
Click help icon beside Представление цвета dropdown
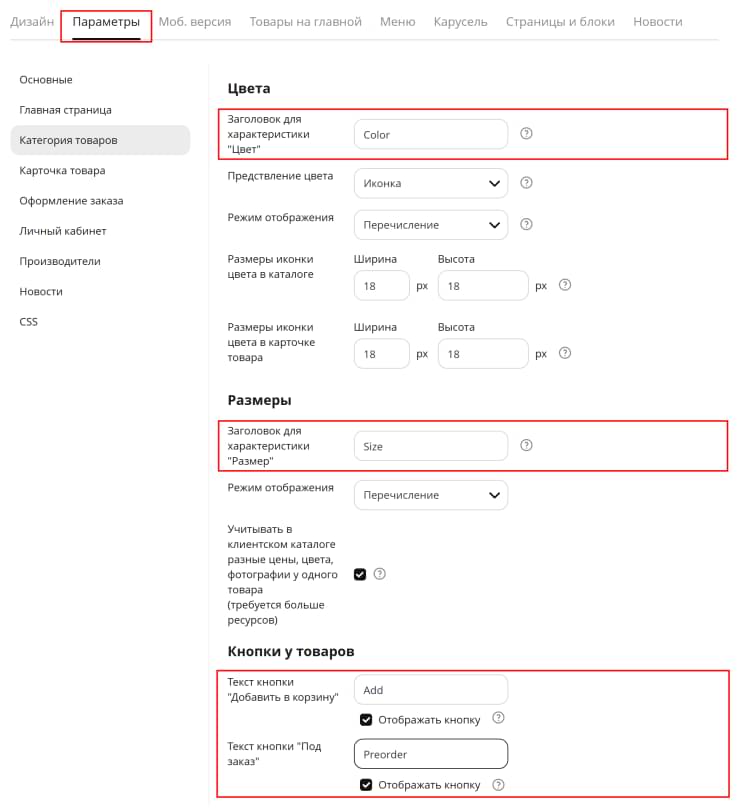pos(526,182)
